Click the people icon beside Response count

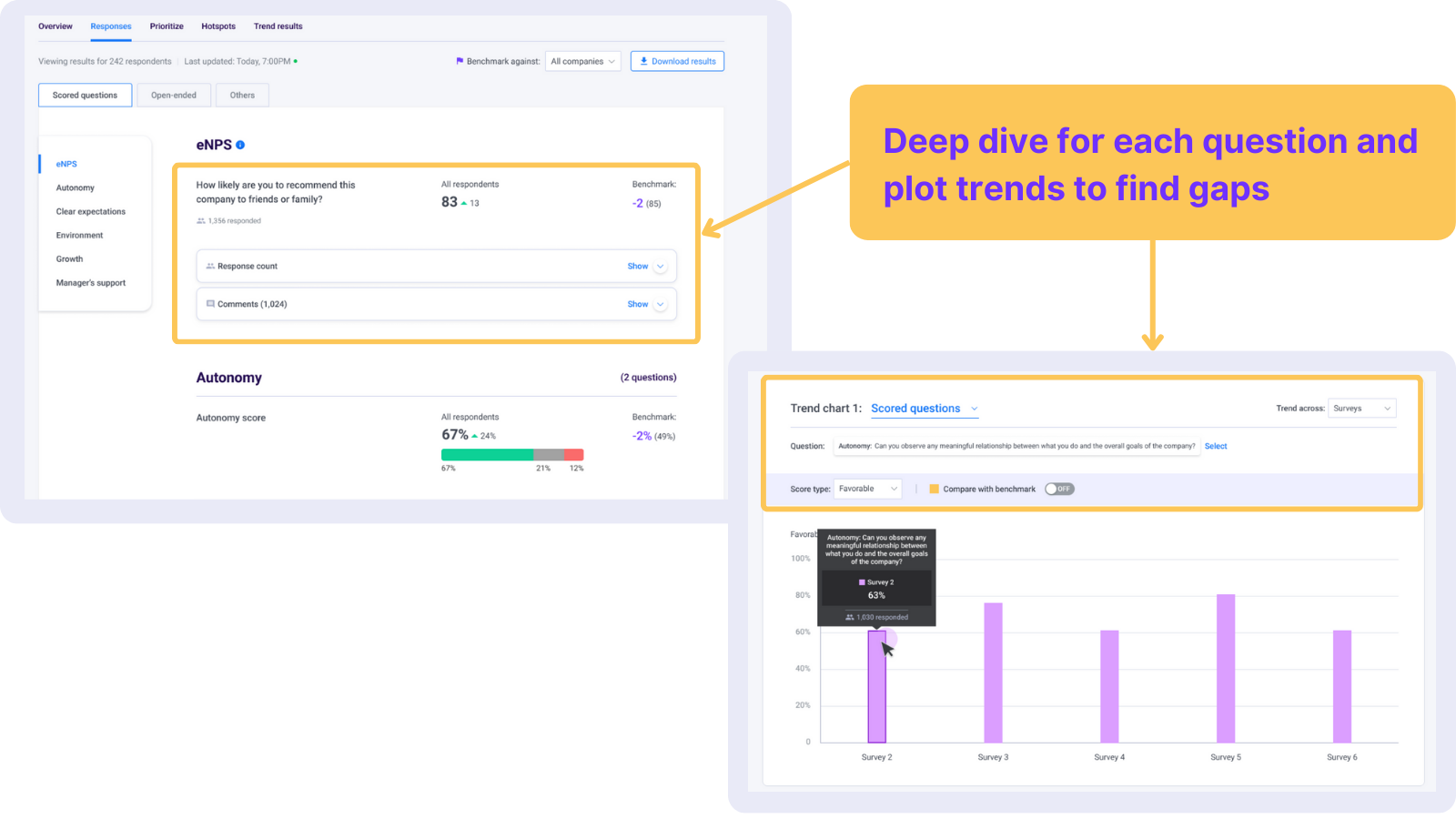pos(210,266)
